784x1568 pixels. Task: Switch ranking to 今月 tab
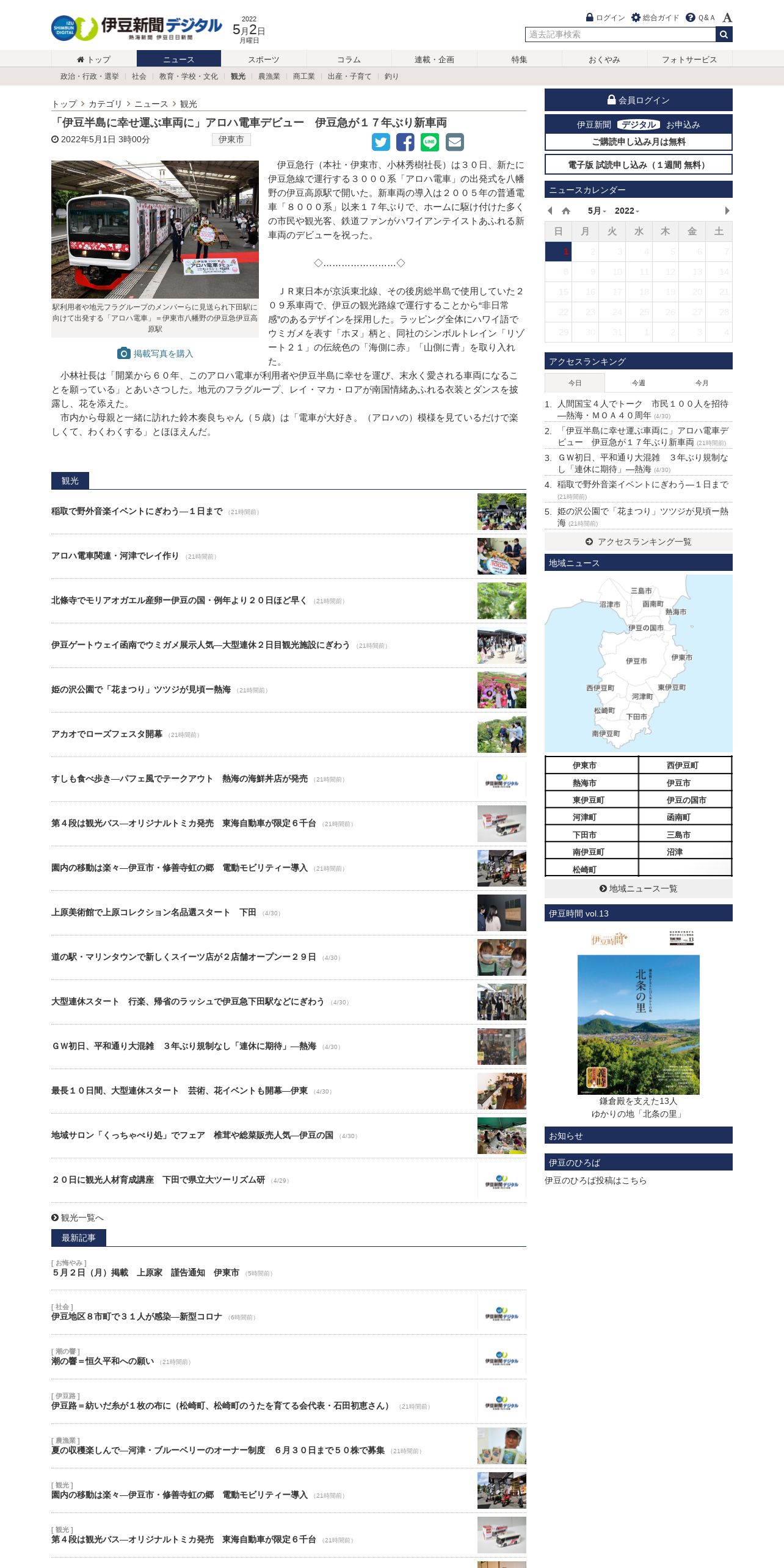click(702, 383)
